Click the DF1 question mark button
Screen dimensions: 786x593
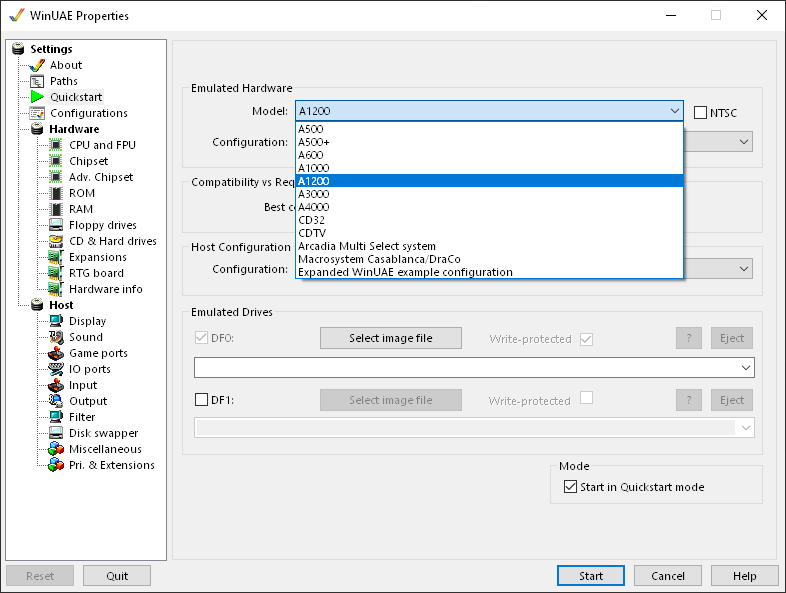tap(689, 400)
